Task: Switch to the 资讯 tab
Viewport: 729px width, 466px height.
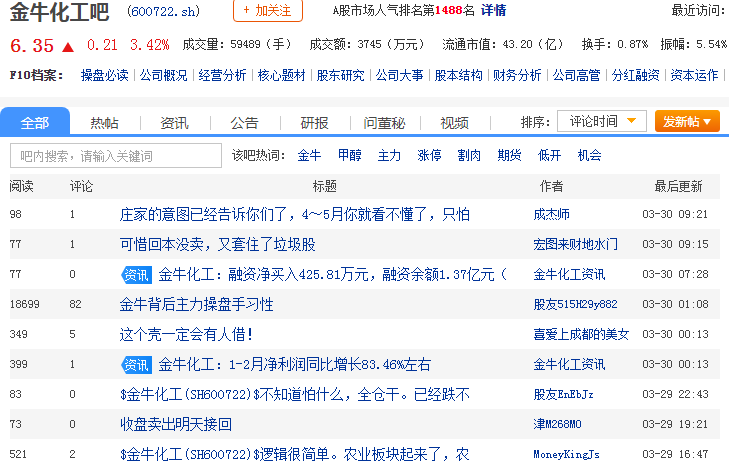Action: point(174,123)
